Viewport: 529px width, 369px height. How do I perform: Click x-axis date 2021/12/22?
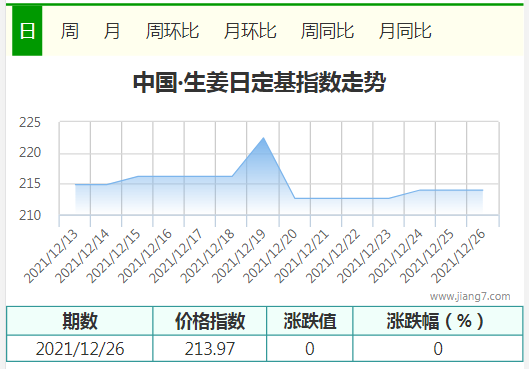click(x=333, y=256)
